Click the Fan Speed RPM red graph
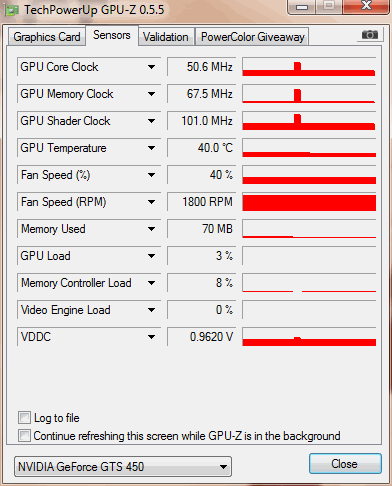 (x=309, y=202)
